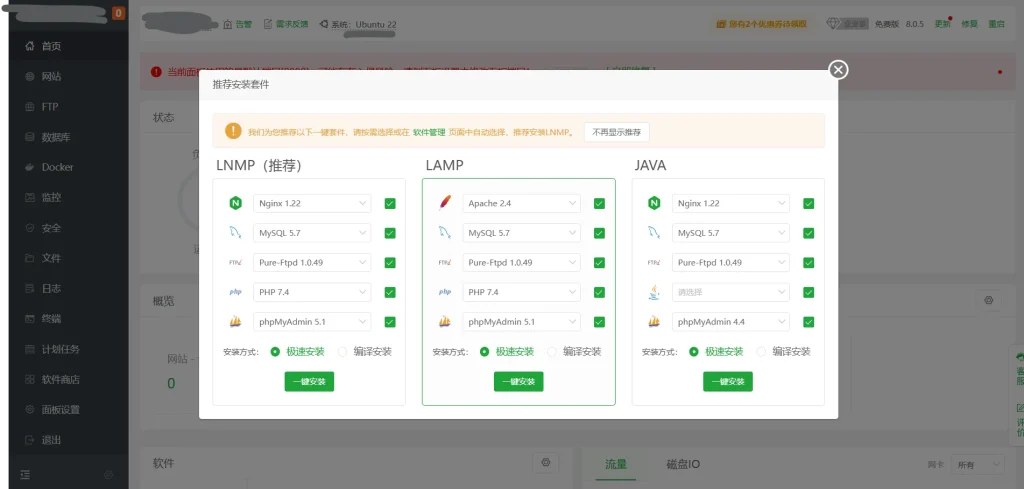Uncheck MySQL 5.7 checkbox in LNMP
This screenshot has height=489, width=1024.
point(390,233)
